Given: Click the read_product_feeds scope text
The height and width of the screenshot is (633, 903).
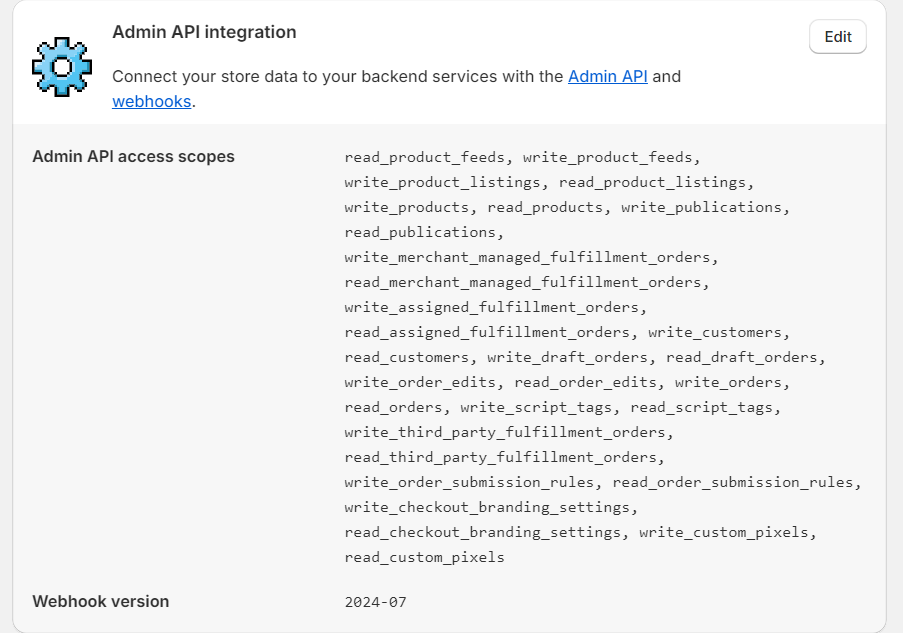Looking at the screenshot, I should 425,157.
